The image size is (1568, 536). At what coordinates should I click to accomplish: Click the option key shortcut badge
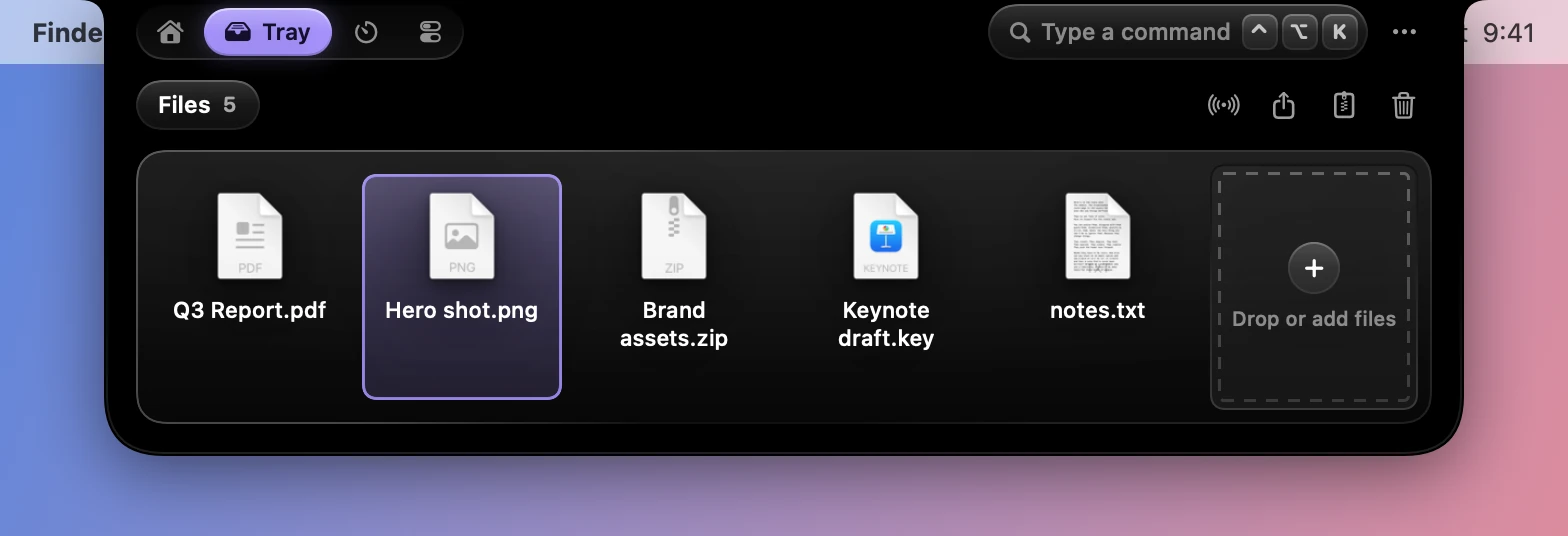pos(1299,32)
